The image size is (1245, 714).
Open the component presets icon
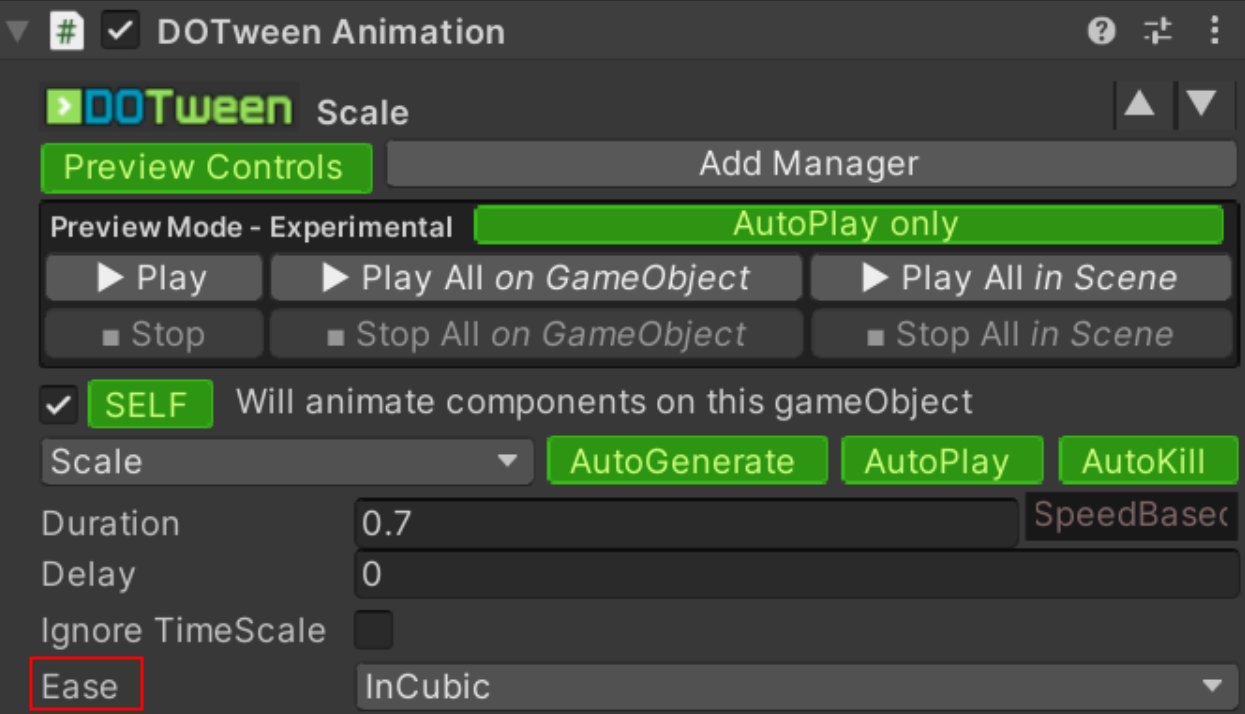tap(1158, 31)
